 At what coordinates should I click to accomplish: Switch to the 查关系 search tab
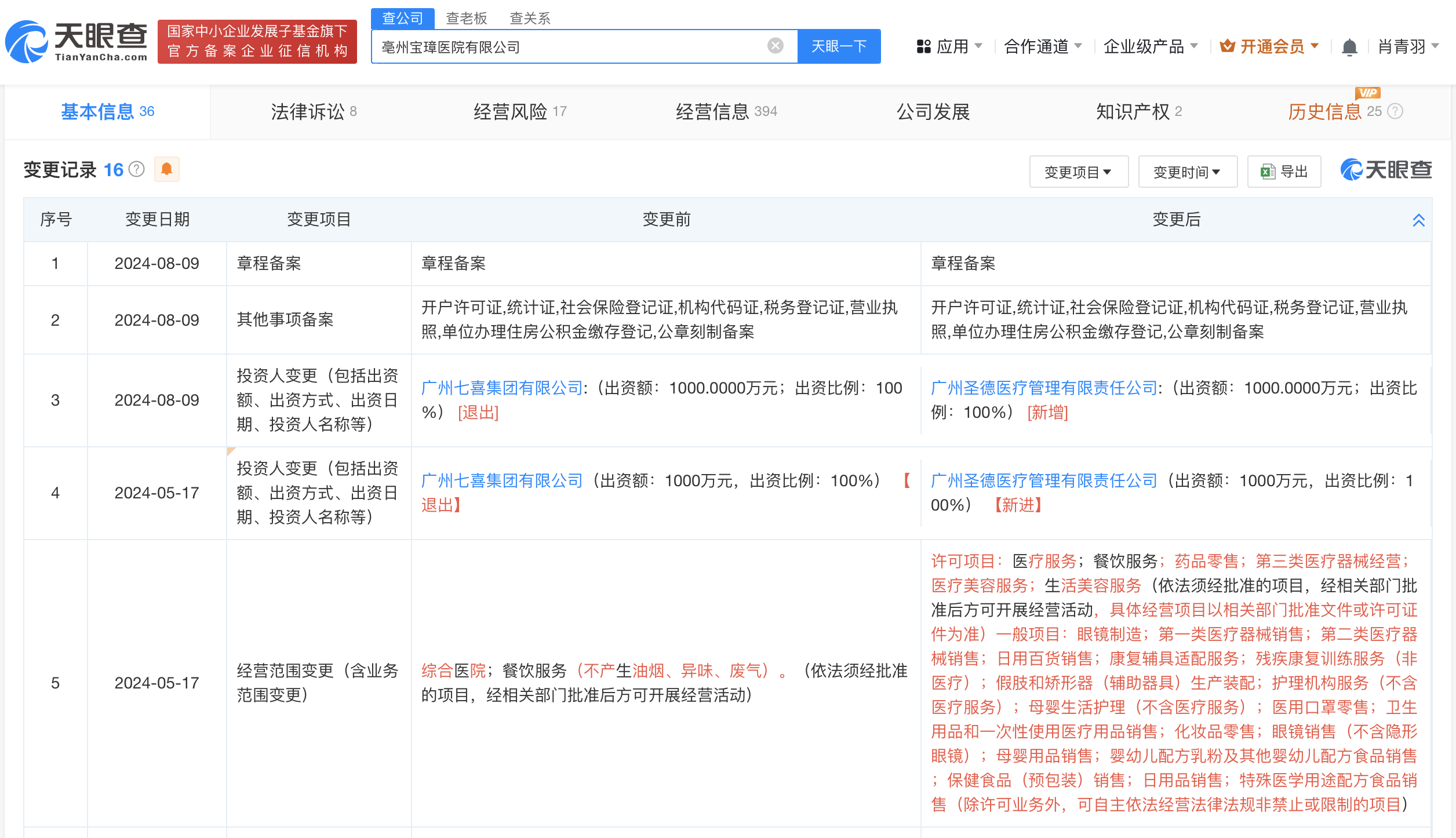[x=530, y=19]
